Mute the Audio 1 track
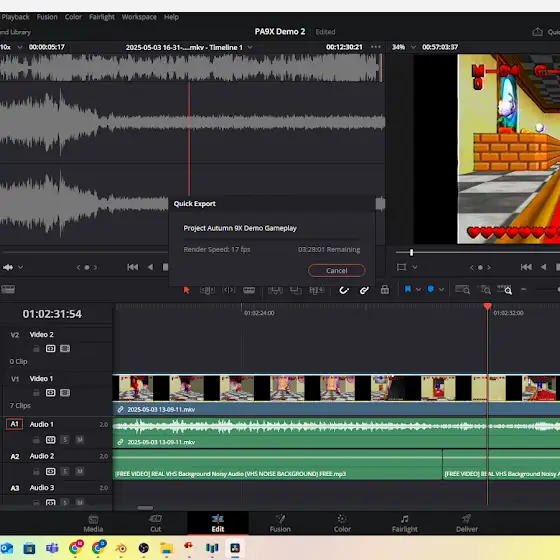560x560 pixels. (80, 440)
